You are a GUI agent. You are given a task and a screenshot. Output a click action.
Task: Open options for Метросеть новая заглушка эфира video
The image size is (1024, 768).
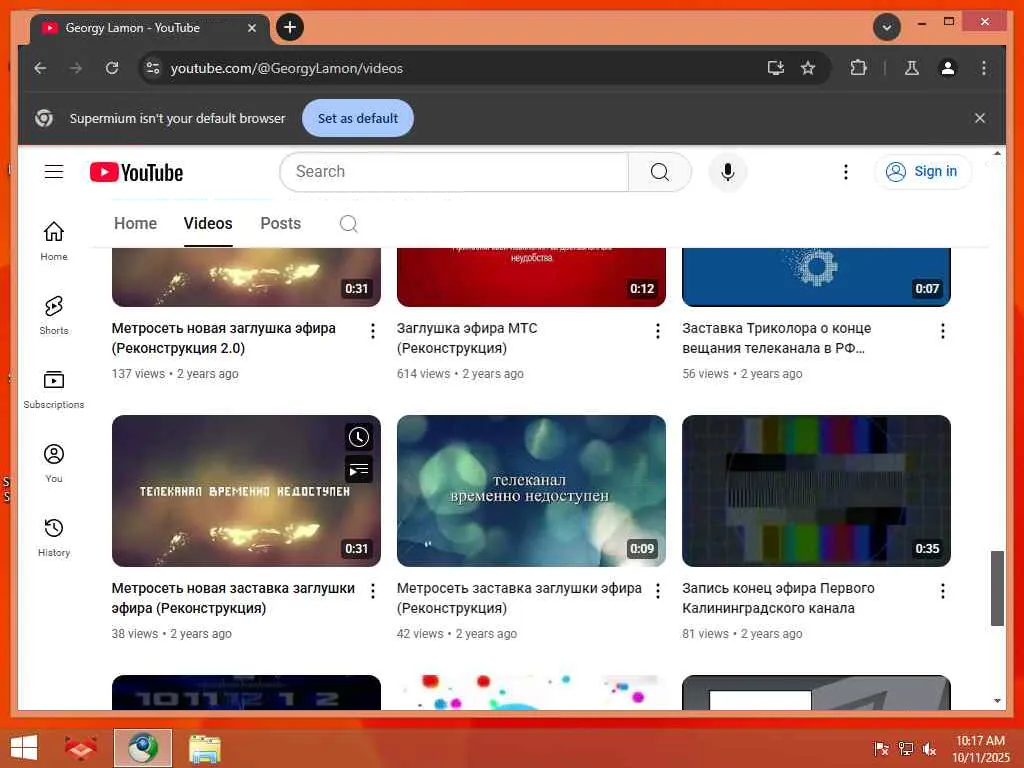tap(373, 331)
